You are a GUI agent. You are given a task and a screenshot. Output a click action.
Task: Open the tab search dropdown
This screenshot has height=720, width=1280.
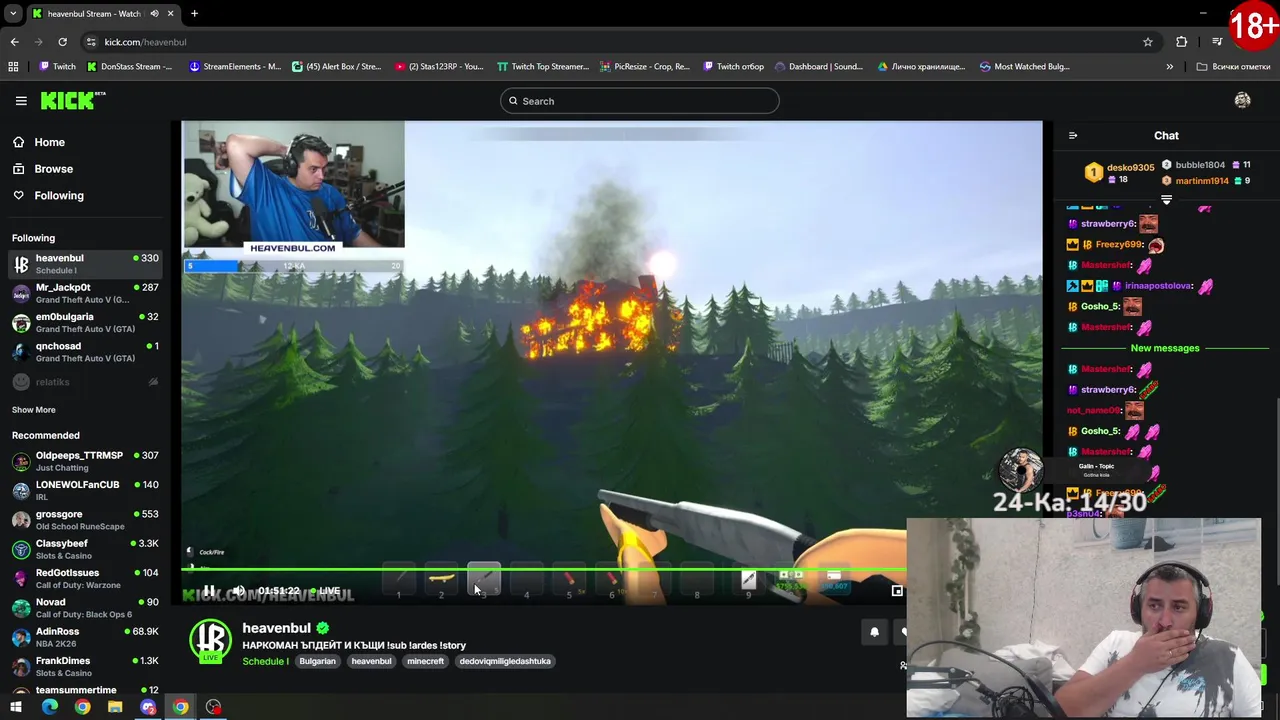tap(13, 14)
